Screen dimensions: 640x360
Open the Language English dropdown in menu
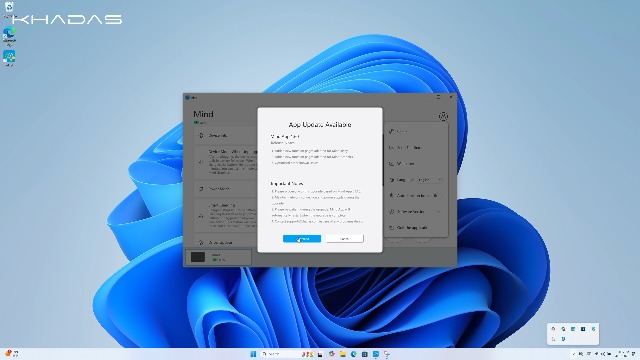pyautogui.click(x=430, y=180)
